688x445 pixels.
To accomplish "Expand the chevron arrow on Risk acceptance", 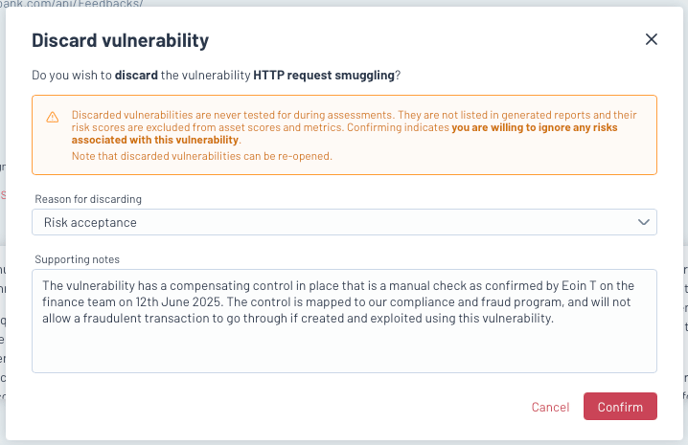I will [643, 222].
